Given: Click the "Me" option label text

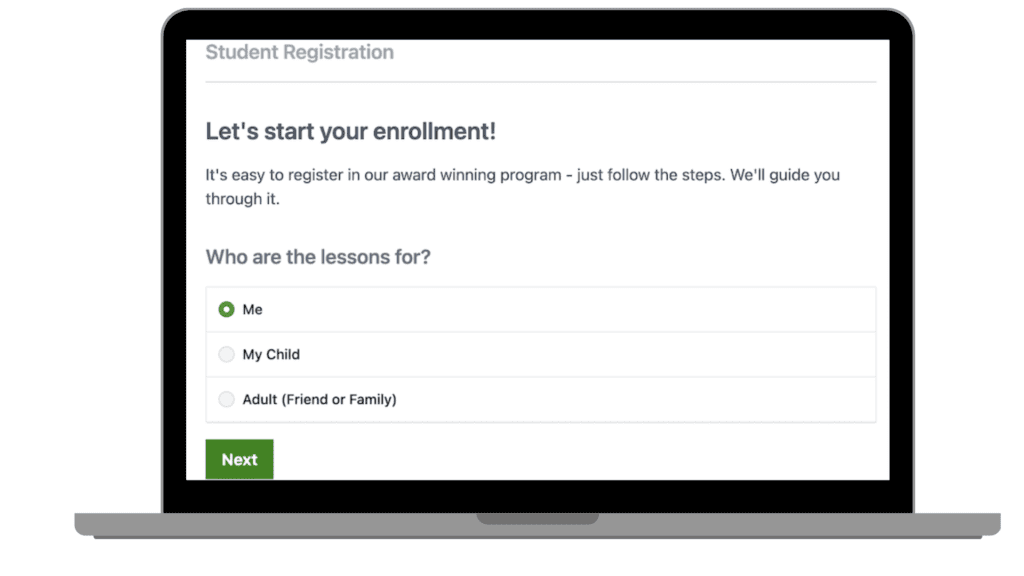Looking at the screenshot, I should (x=253, y=310).
